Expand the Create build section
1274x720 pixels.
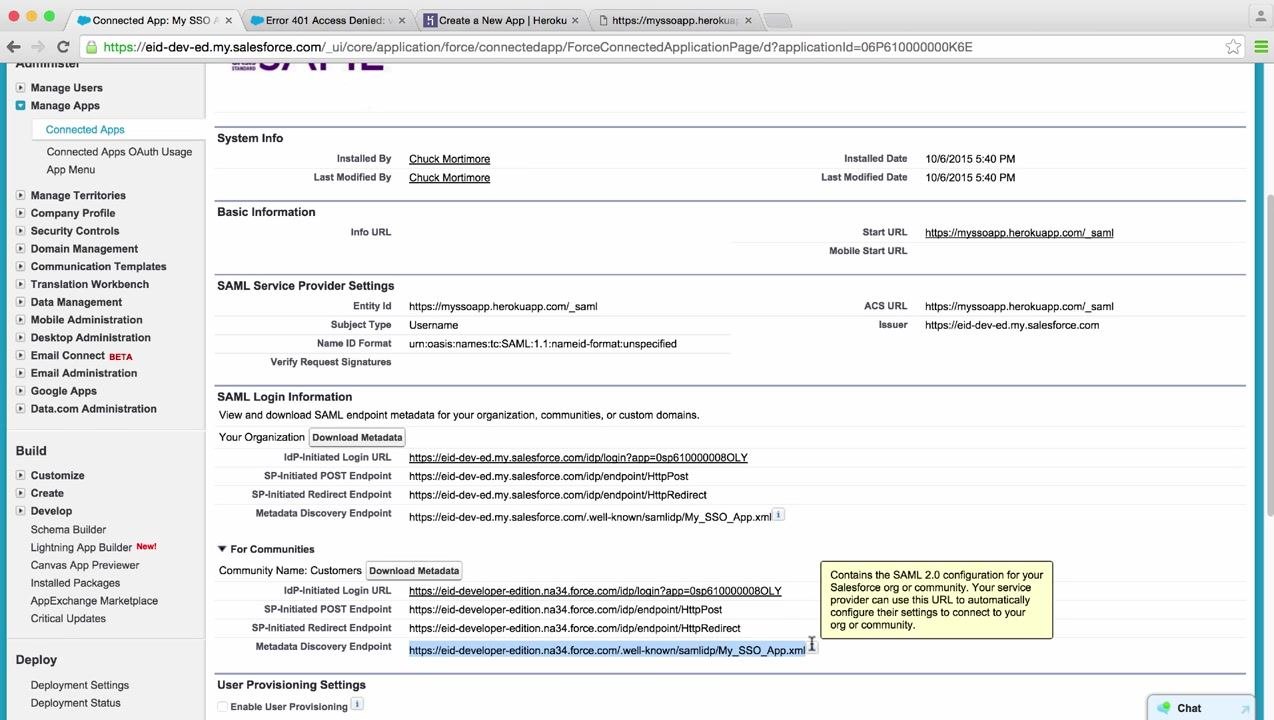[x=20, y=493]
